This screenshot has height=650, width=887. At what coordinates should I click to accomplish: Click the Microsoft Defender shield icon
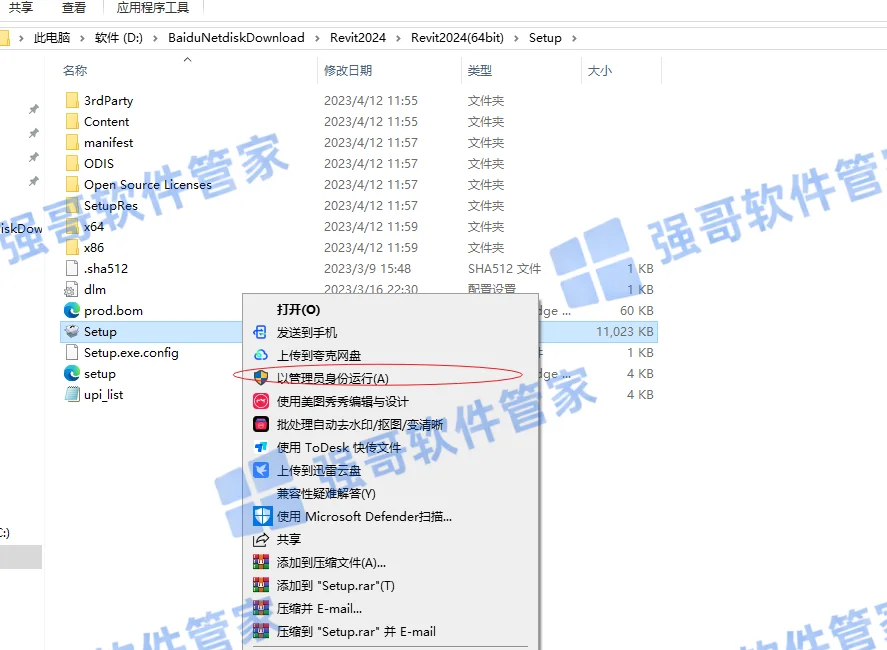[262, 516]
